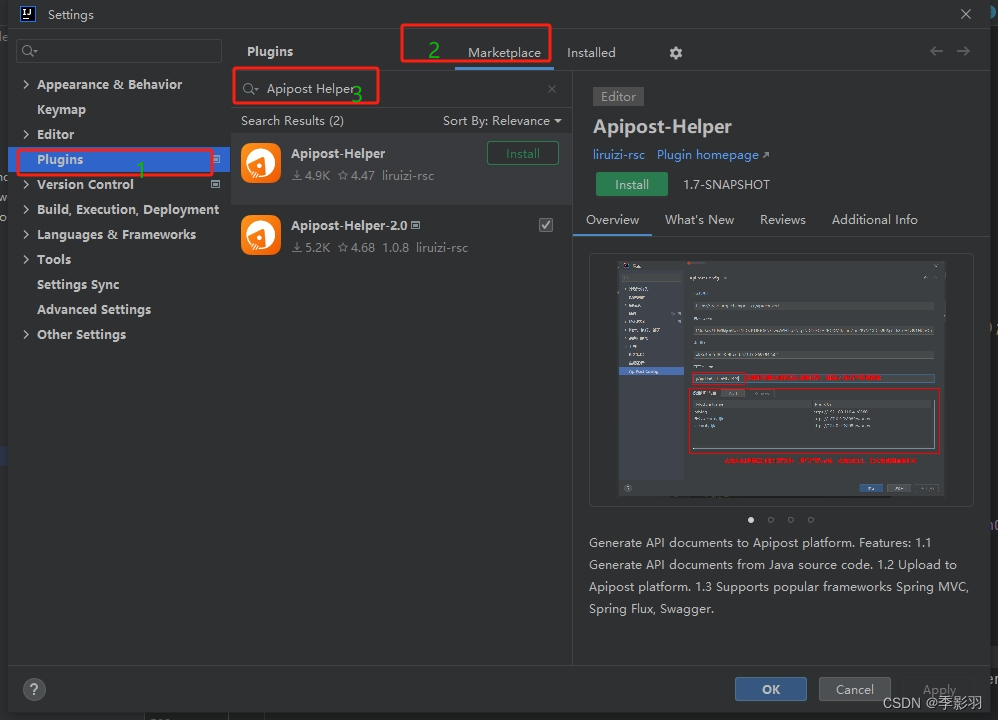This screenshot has width=998, height=720.
Task: Open the liruizi-rsc vendor link
Action: point(619,155)
